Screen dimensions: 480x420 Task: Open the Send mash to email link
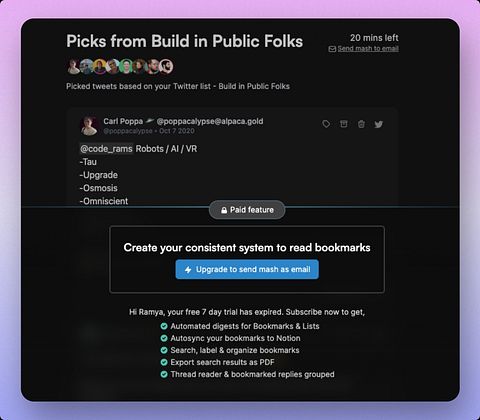[368, 49]
